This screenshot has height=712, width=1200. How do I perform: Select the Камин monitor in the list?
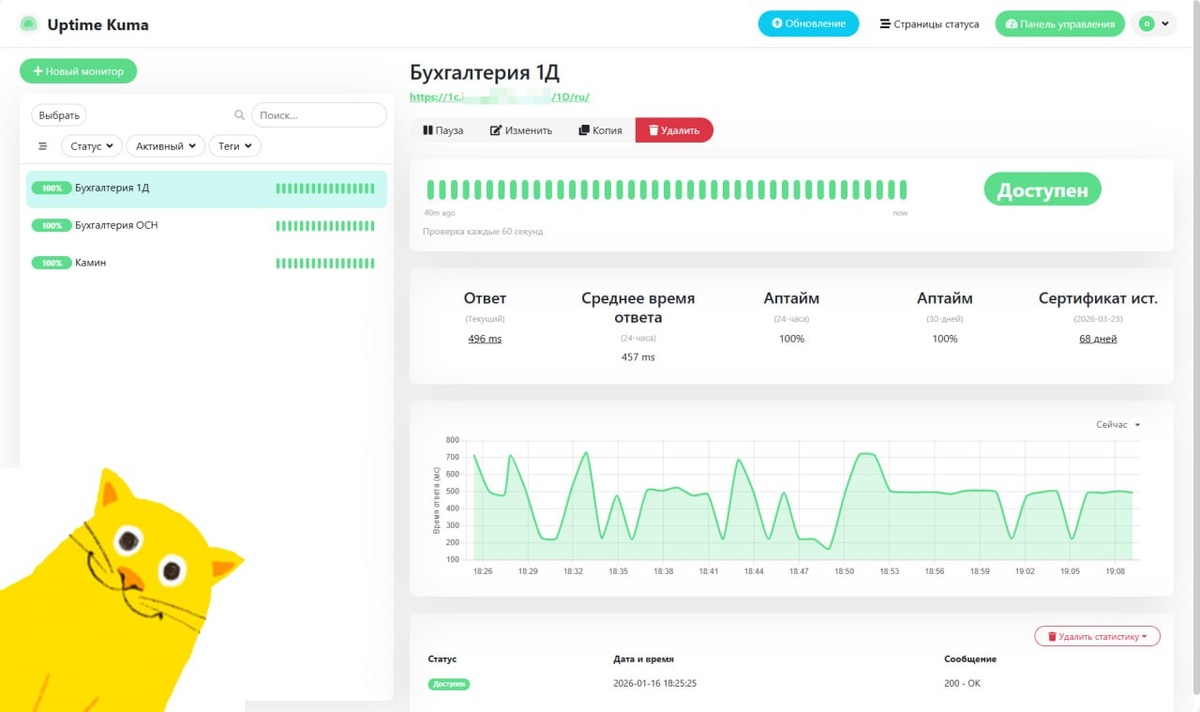coord(206,263)
